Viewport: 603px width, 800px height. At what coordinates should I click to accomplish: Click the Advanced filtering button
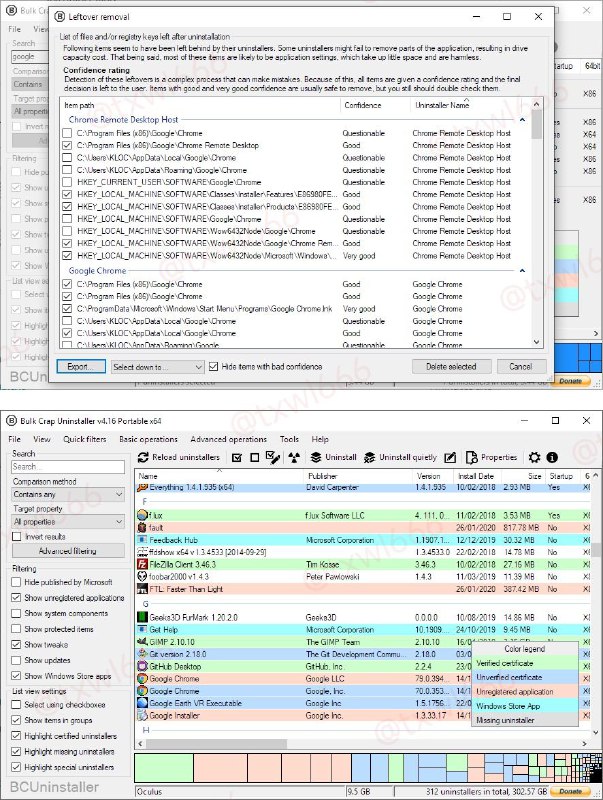(68, 551)
